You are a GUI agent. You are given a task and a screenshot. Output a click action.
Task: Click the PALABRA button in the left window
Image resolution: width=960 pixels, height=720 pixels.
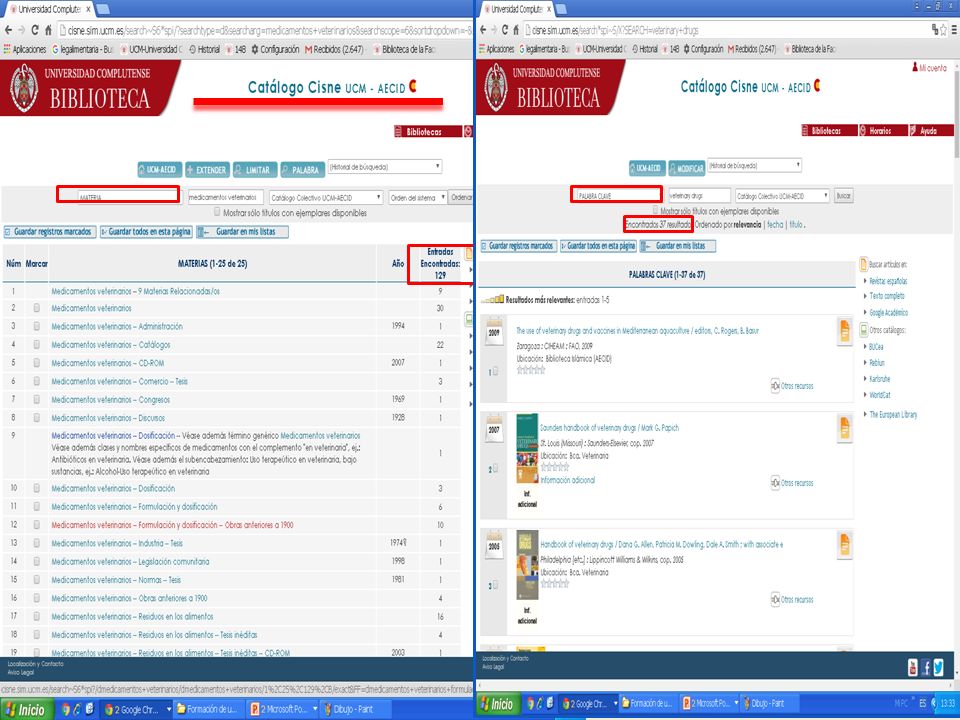[x=302, y=170]
